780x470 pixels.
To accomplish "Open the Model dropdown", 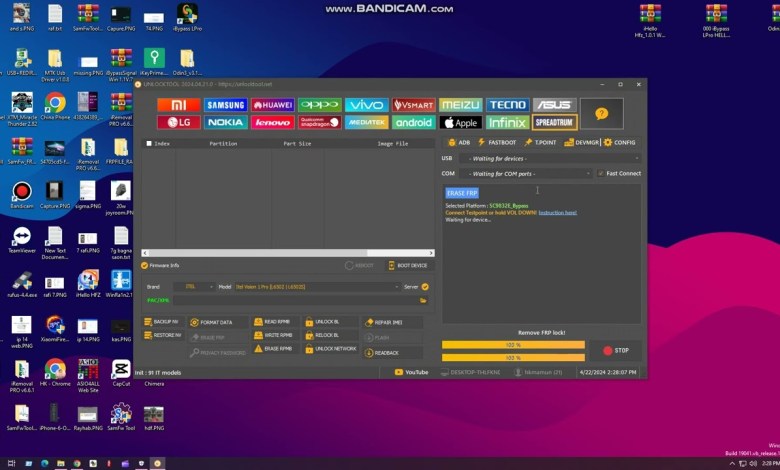I will click(x=317, y=287).
